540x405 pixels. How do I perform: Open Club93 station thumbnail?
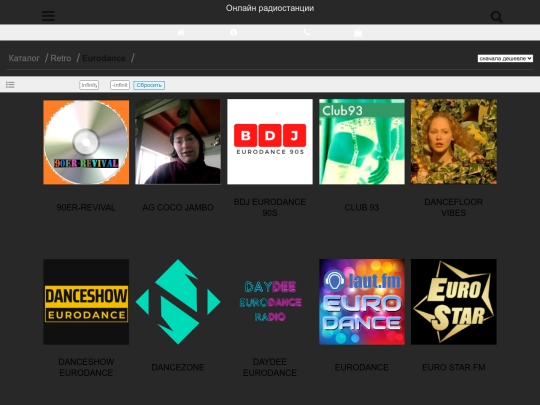tap(362, 142)
